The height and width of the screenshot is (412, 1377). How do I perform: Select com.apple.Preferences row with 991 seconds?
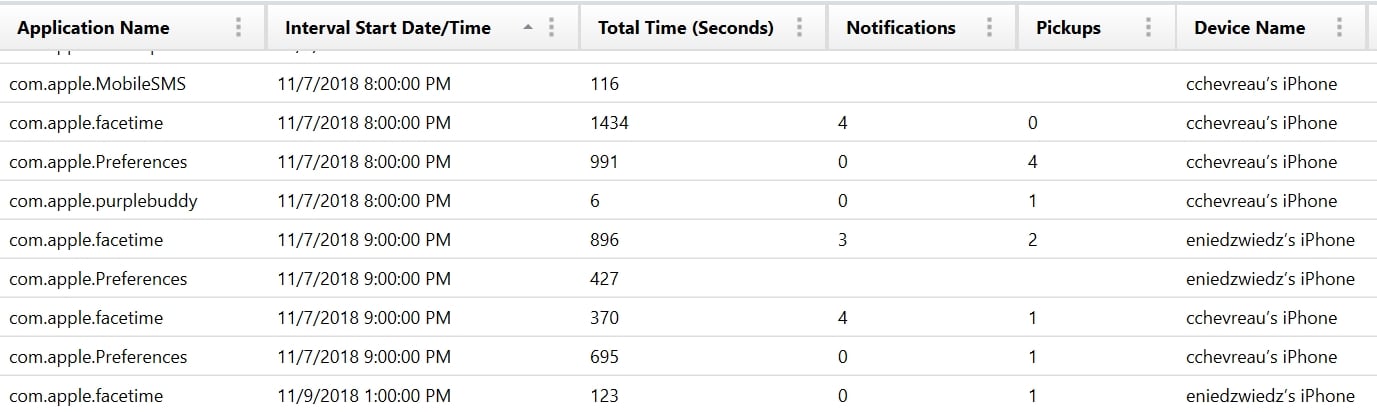688,162
